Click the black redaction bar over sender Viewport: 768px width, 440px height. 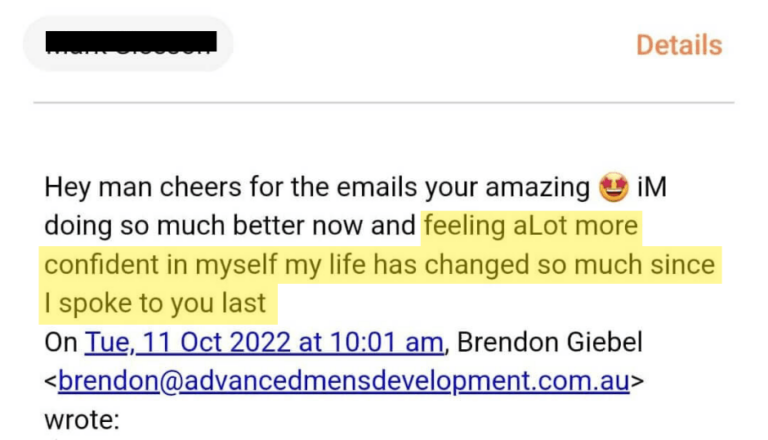[131, 42]
